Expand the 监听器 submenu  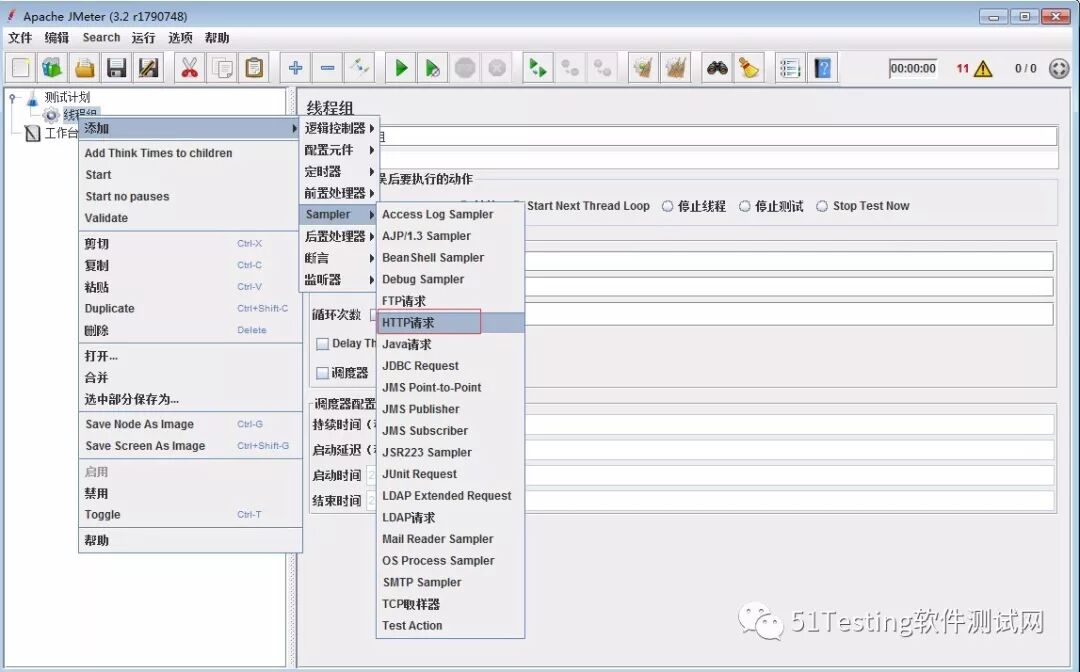[x=339, y=280]
